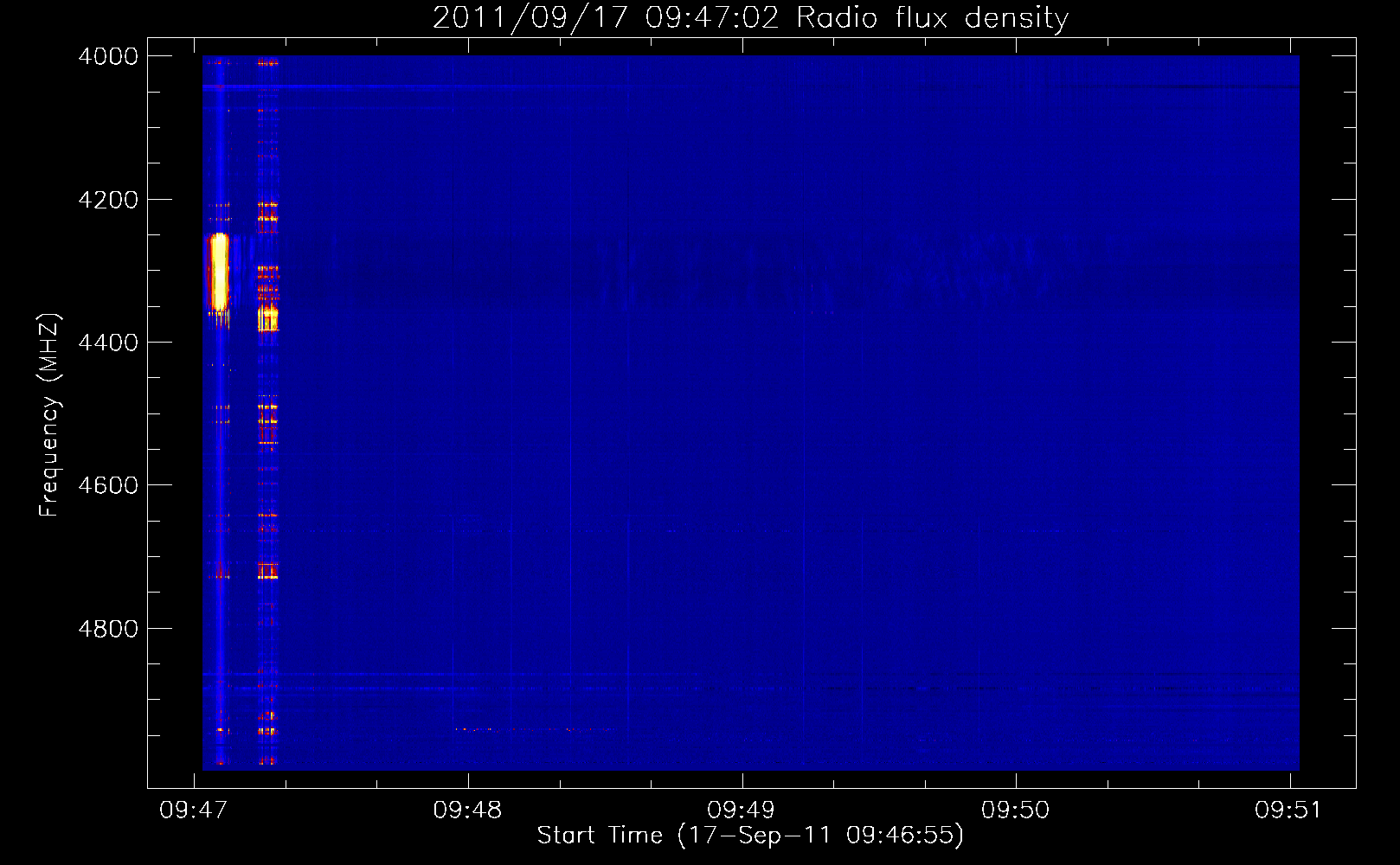
Task: Click the 09:51 time tick label
Action: pos(1289,810)
